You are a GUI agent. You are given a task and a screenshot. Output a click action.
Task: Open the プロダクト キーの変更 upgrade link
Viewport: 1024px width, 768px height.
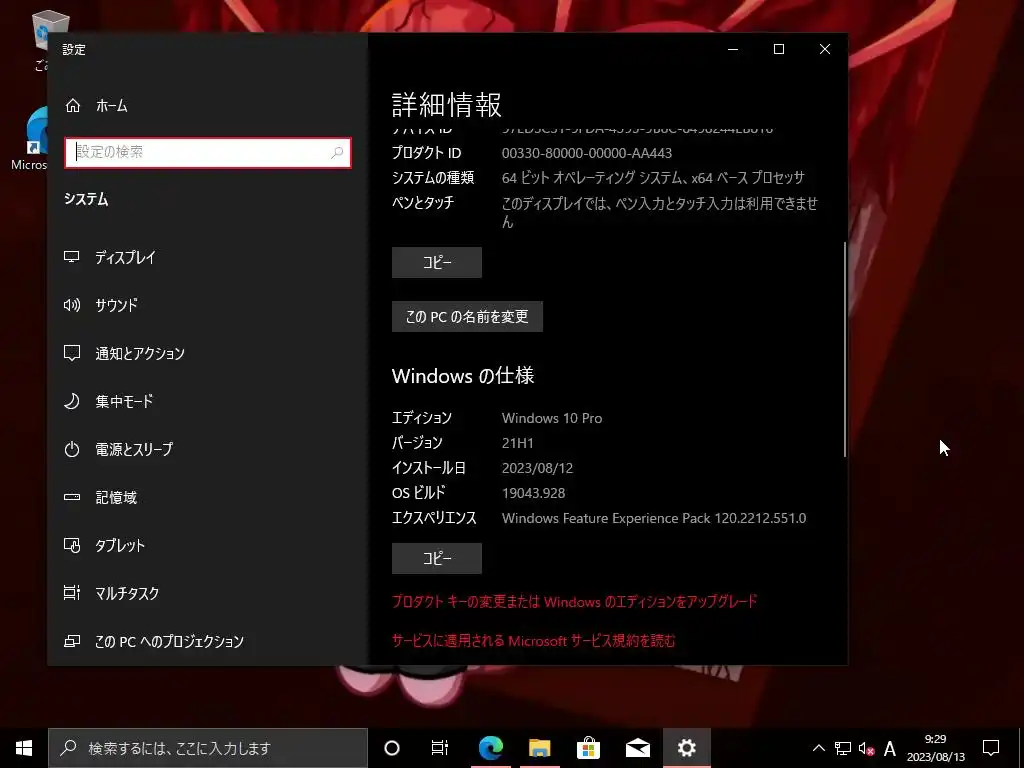click(574, 601)
